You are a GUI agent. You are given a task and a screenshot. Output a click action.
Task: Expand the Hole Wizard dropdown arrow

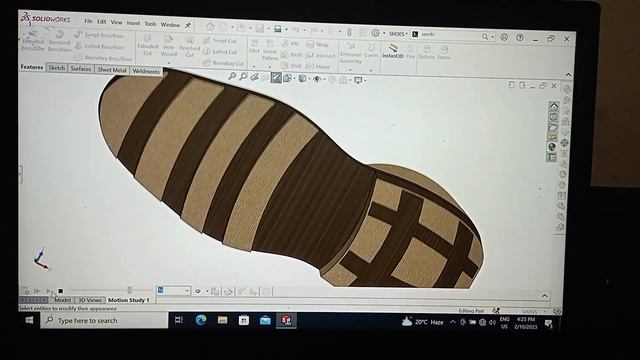[x=169, y=62]
